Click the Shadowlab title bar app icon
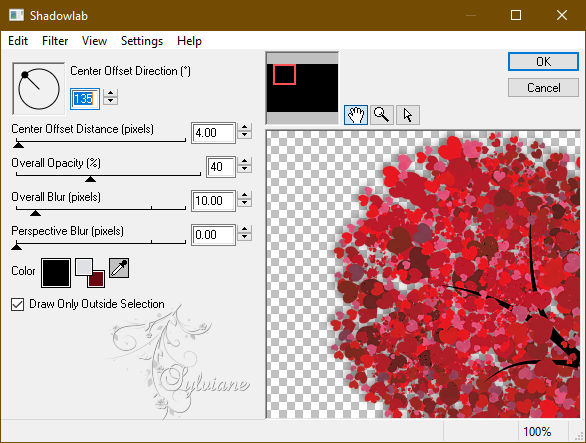This screenshot has height=443, width=586. tap(16, 15)
